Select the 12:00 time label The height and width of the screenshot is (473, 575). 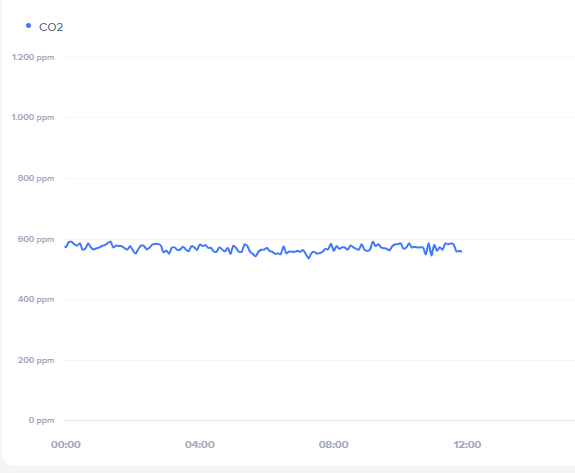point(467,445)
